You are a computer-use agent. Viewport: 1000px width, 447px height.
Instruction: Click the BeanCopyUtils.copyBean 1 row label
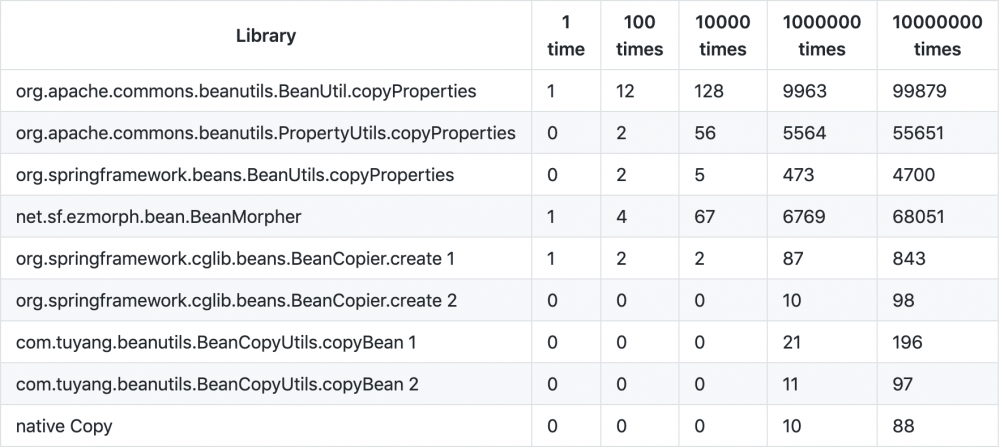[217, 343]
